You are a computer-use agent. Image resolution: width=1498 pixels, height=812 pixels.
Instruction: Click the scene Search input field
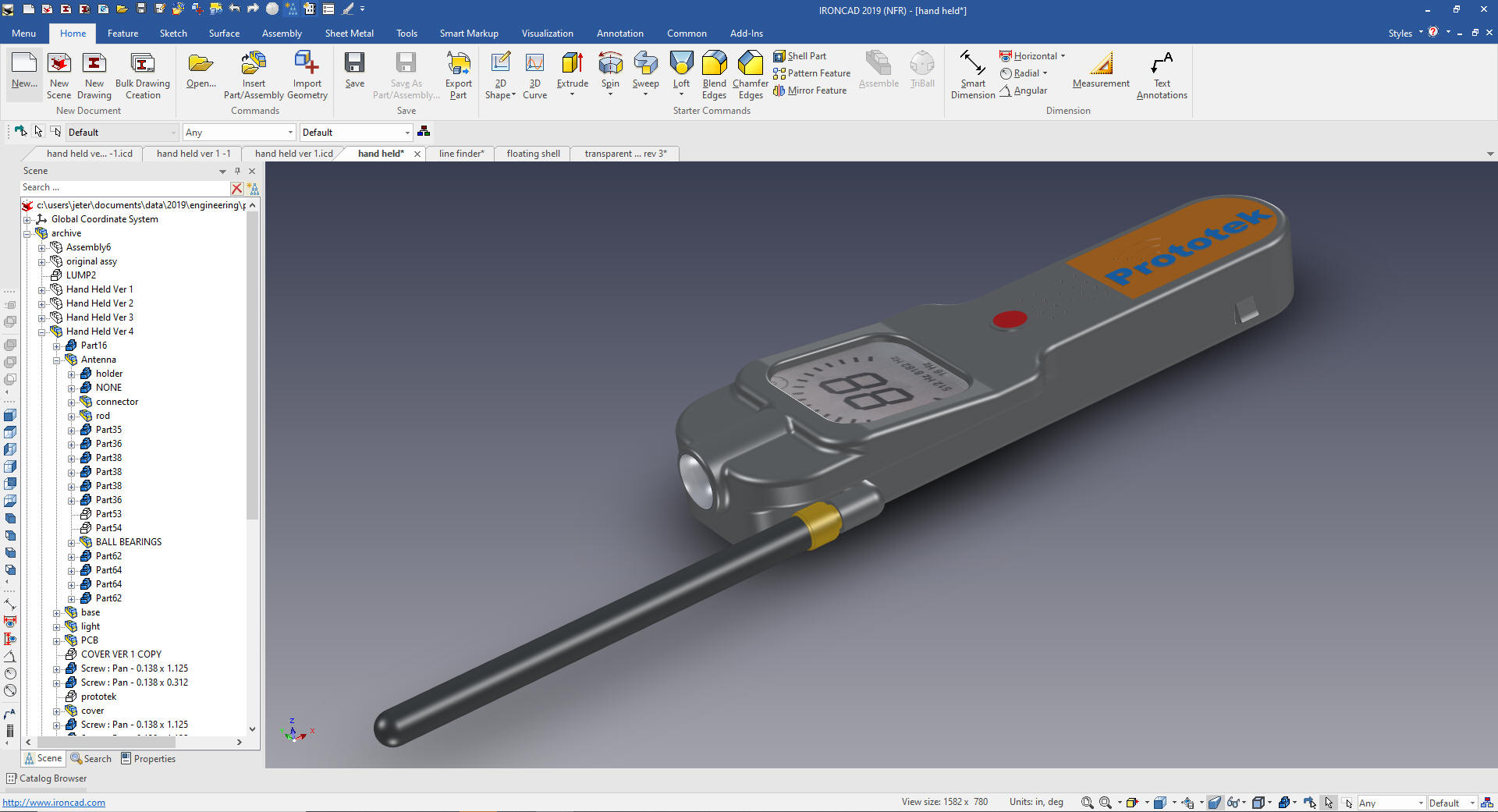tap(125, 188)
